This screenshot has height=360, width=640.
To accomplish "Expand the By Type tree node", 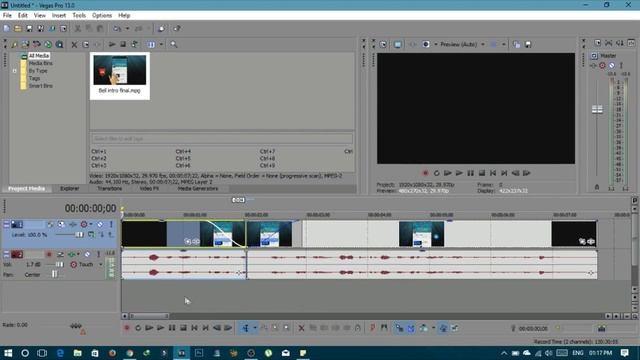I will tap(15, 71).
